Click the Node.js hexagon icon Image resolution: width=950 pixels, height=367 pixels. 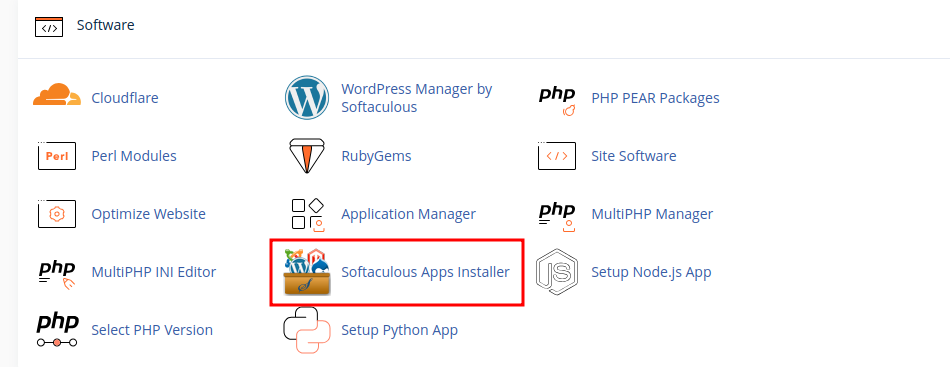pos(557,272)
